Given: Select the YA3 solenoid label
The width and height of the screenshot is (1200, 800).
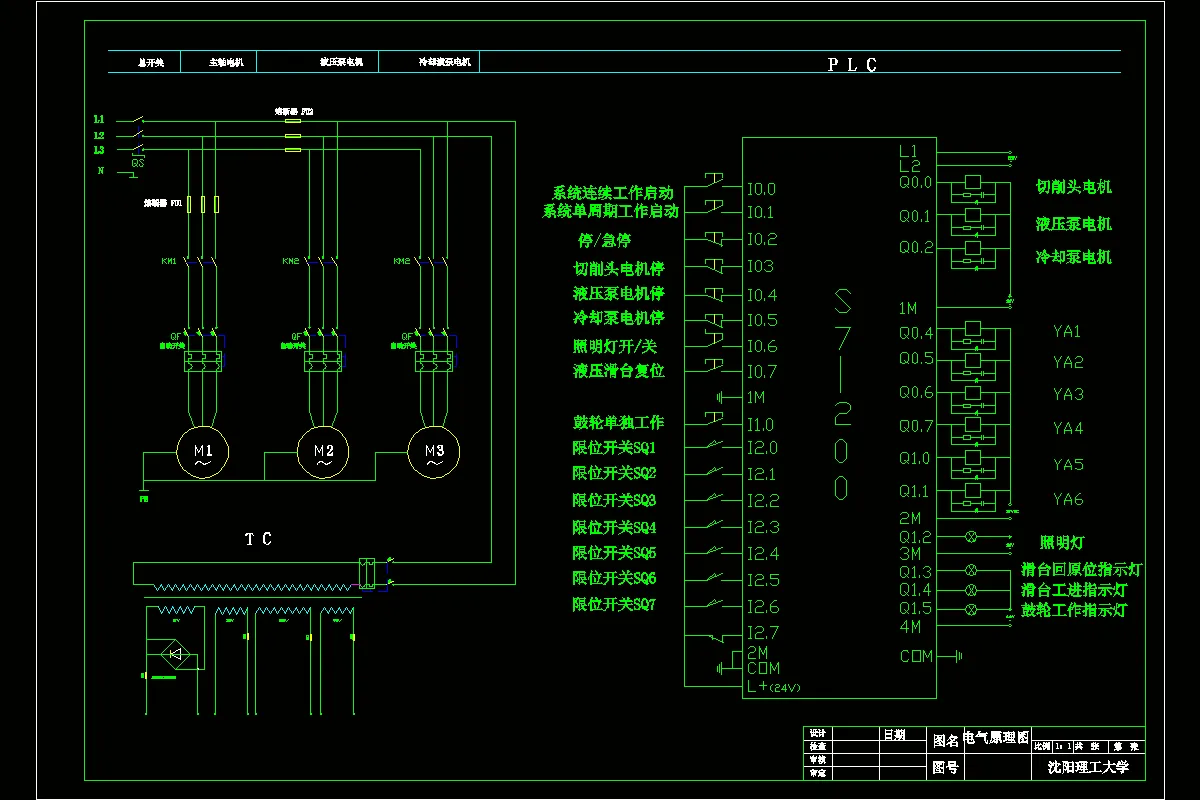Looking at the screenshot, I should pos(1068,394).
